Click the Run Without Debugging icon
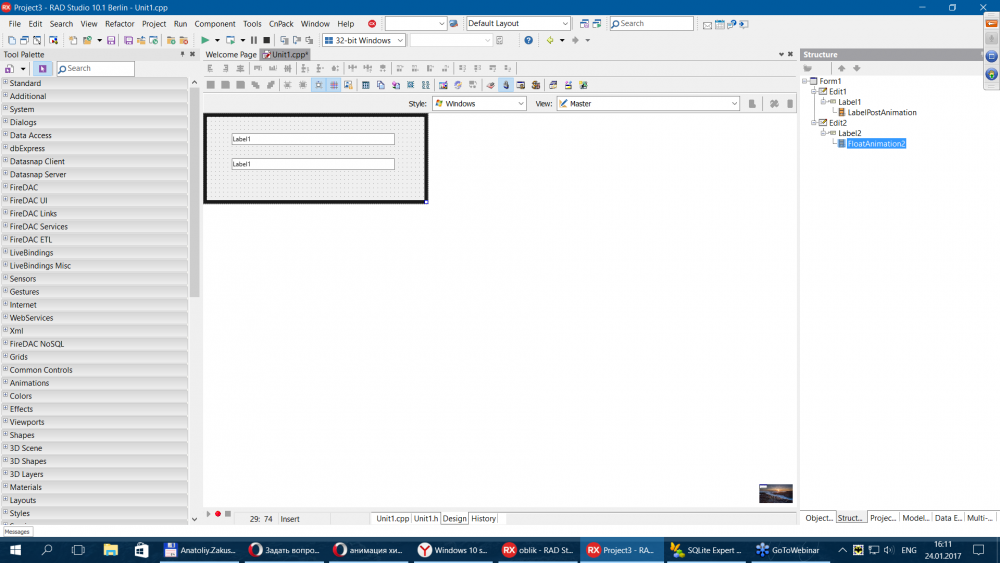This screenshot has height=563, width=1000. tap(230, 40)
